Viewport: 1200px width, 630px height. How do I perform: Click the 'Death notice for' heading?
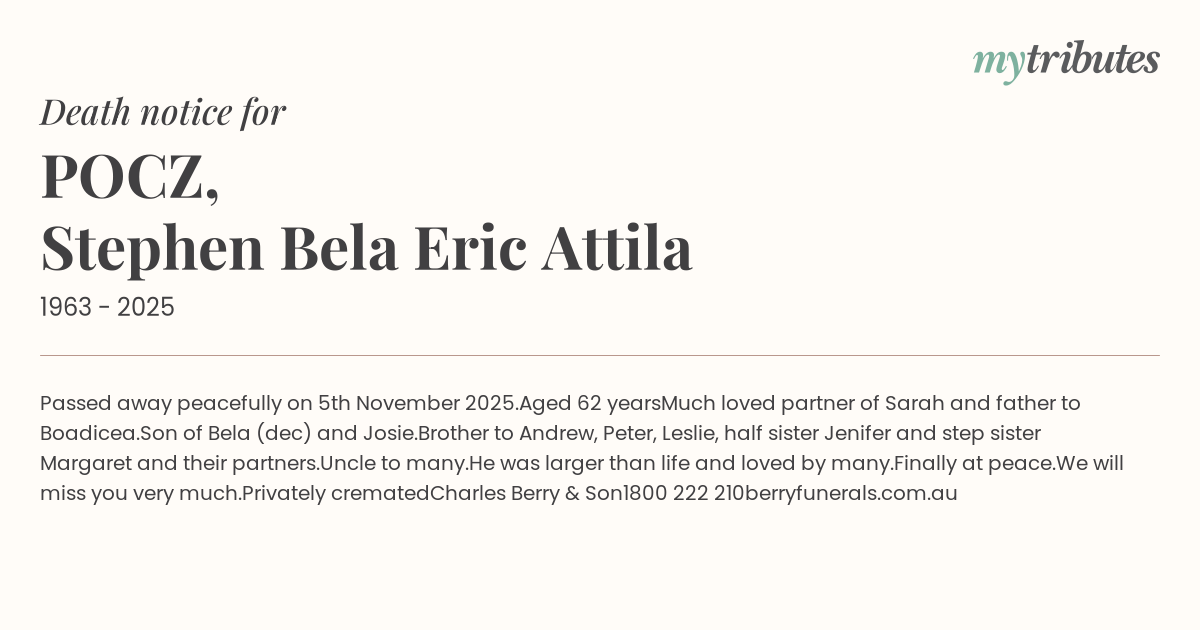coord(163,112)
